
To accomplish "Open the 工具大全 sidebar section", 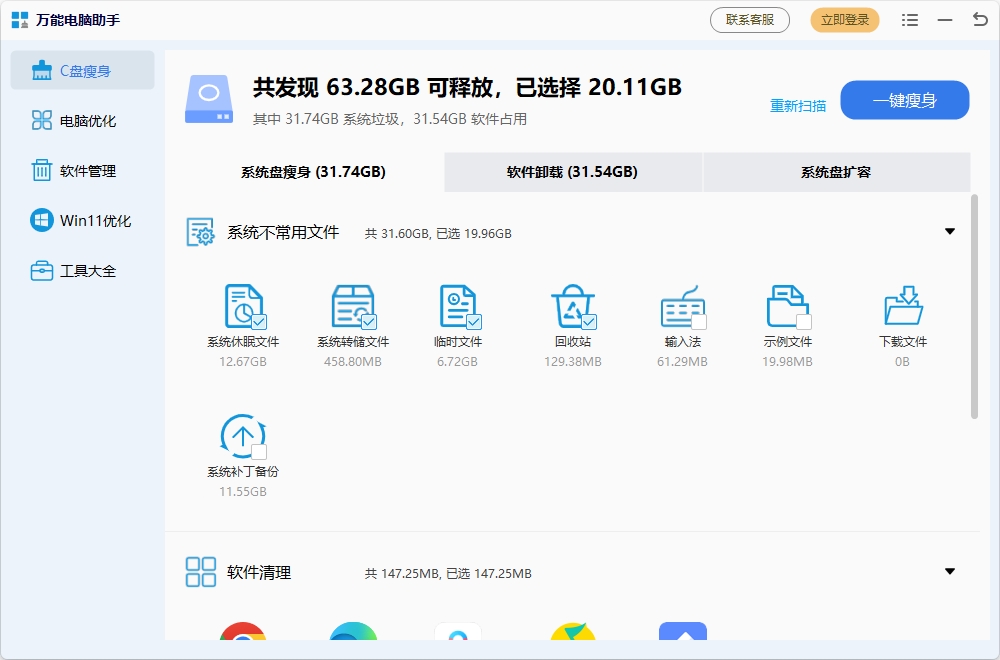I will 82,270.
